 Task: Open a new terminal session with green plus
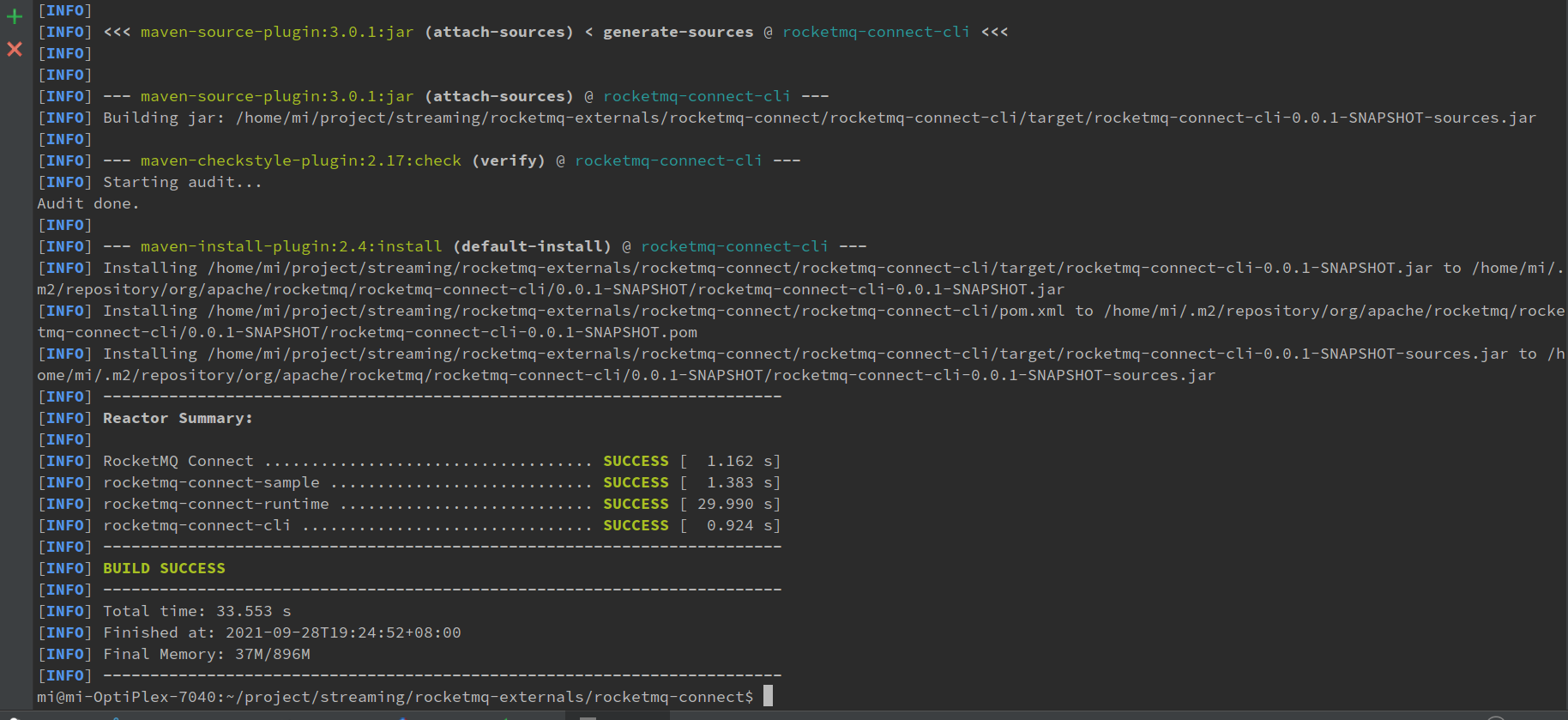tap(15, 16)
